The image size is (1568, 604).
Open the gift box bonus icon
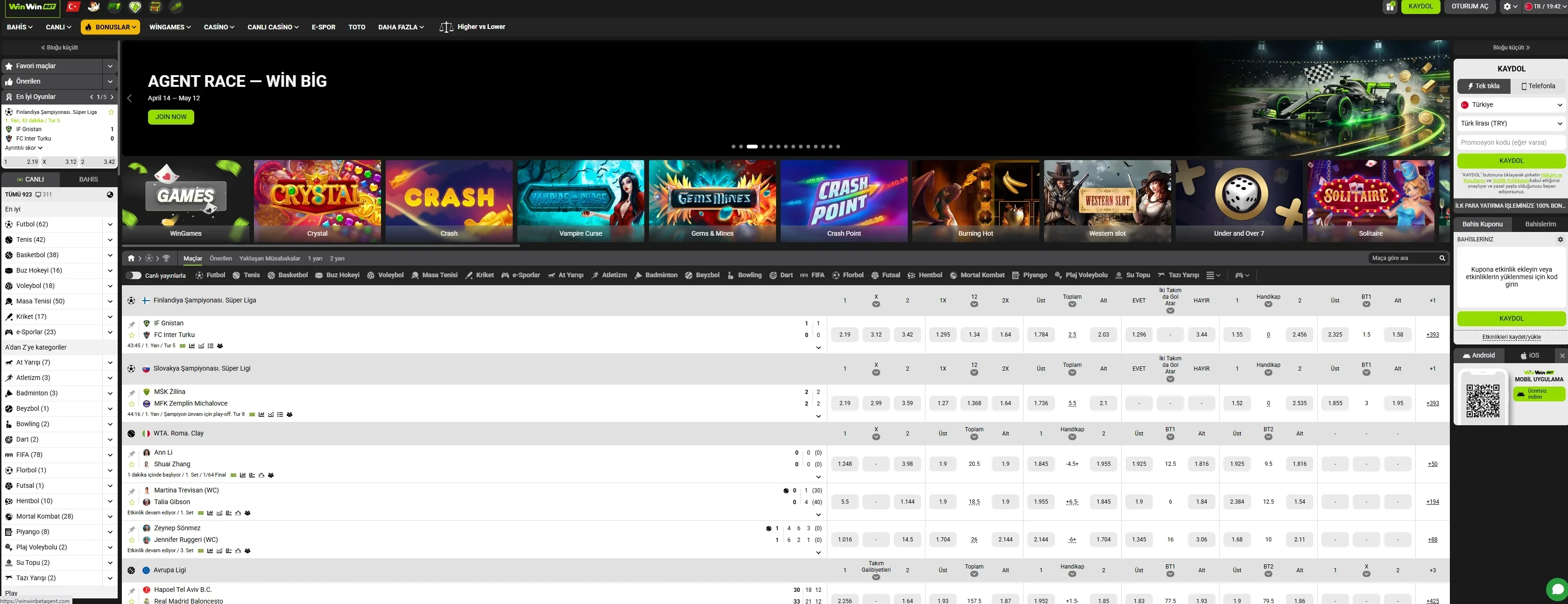(x=1390, y=7)
